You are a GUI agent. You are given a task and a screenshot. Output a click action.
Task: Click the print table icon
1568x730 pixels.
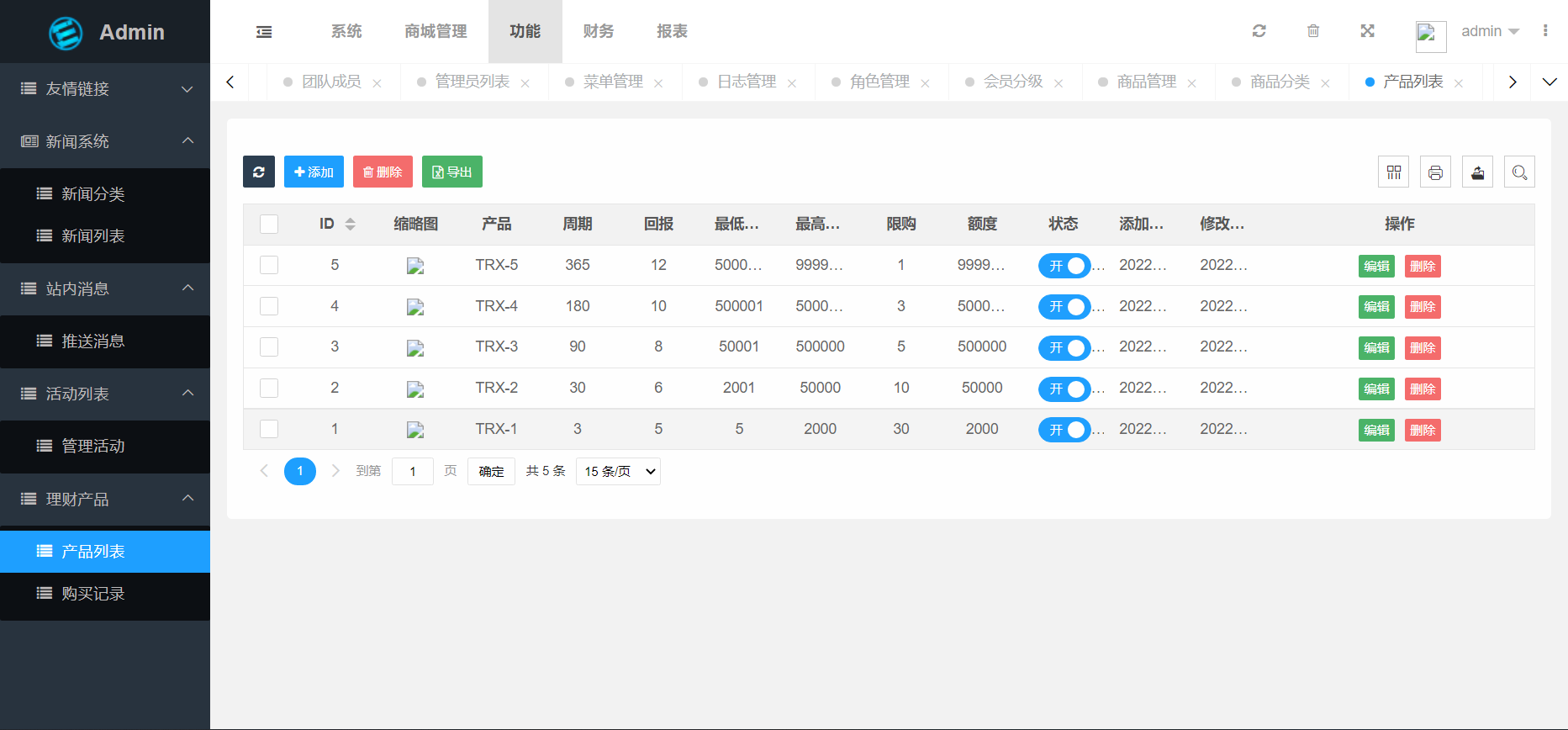pos(1436,172)
